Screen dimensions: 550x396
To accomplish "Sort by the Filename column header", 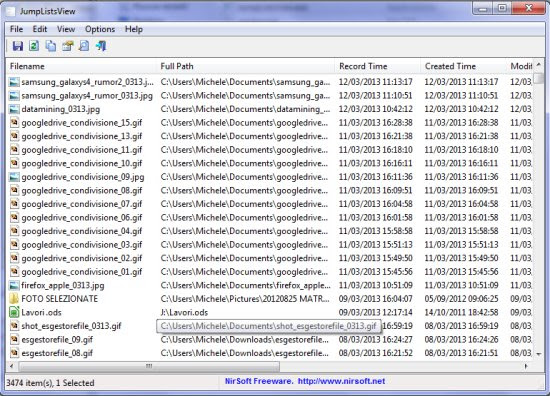I will (x=81, y=66).
